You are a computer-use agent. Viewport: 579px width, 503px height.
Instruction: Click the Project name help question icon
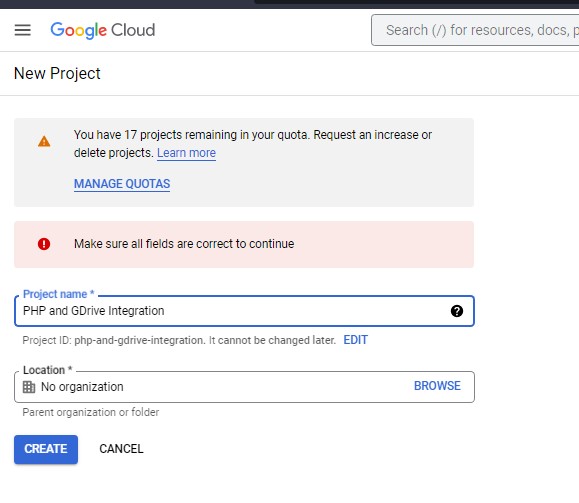457,311
